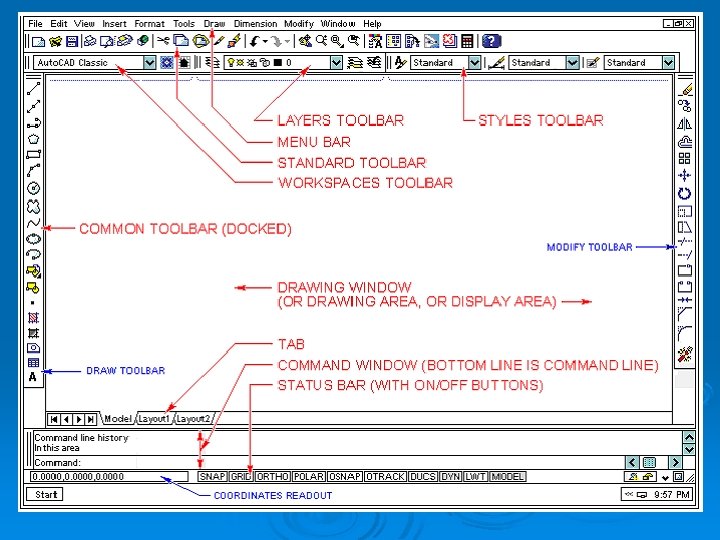Toggle DYN dynamic input button
This screenshot has width=720, height=540.
(450, 477)
